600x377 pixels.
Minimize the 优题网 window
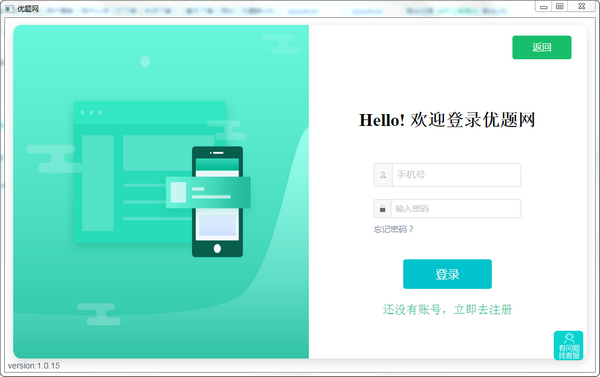point(543,7)
